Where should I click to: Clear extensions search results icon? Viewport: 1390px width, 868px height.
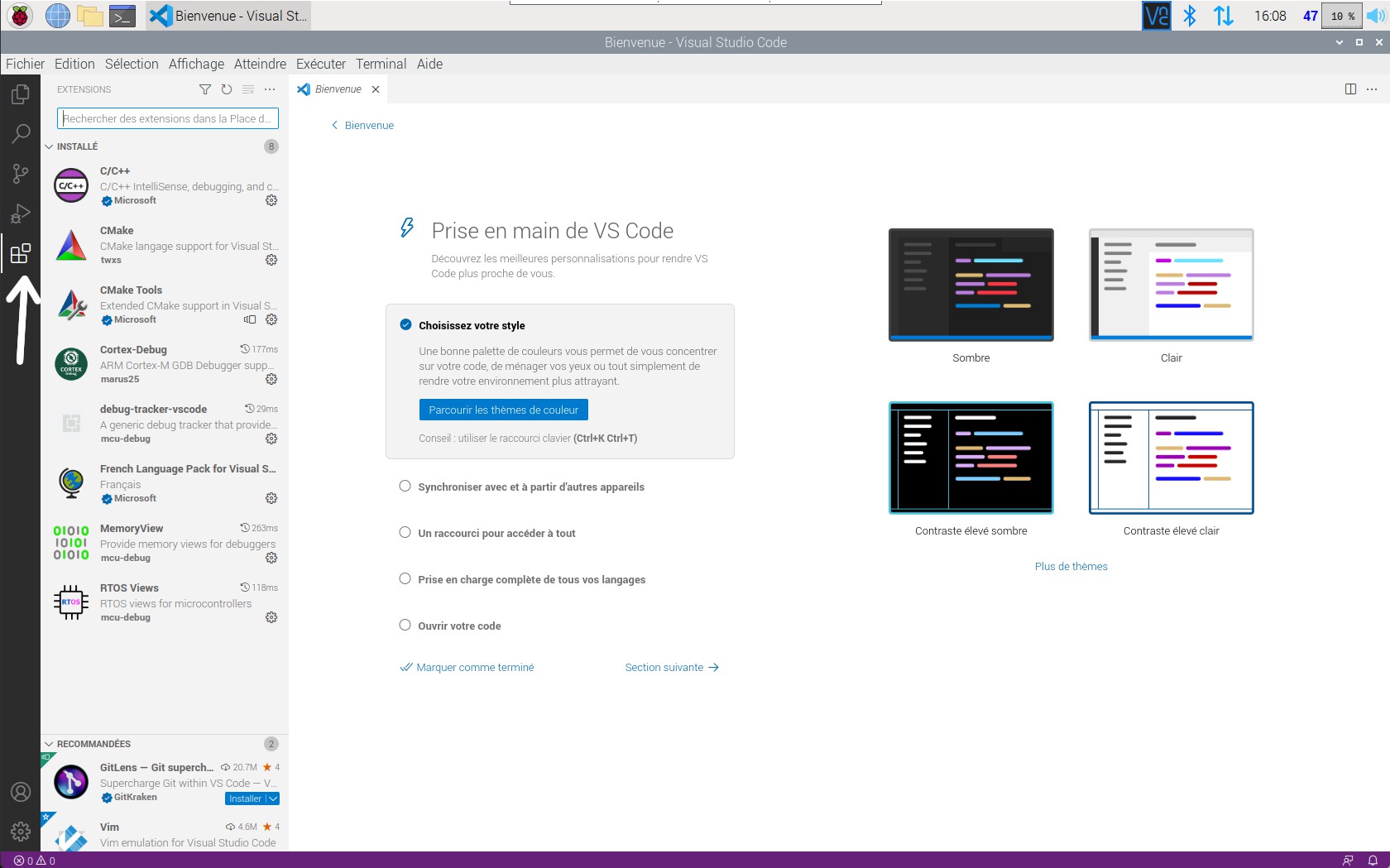pyautogui.click(x=248, y=89)
